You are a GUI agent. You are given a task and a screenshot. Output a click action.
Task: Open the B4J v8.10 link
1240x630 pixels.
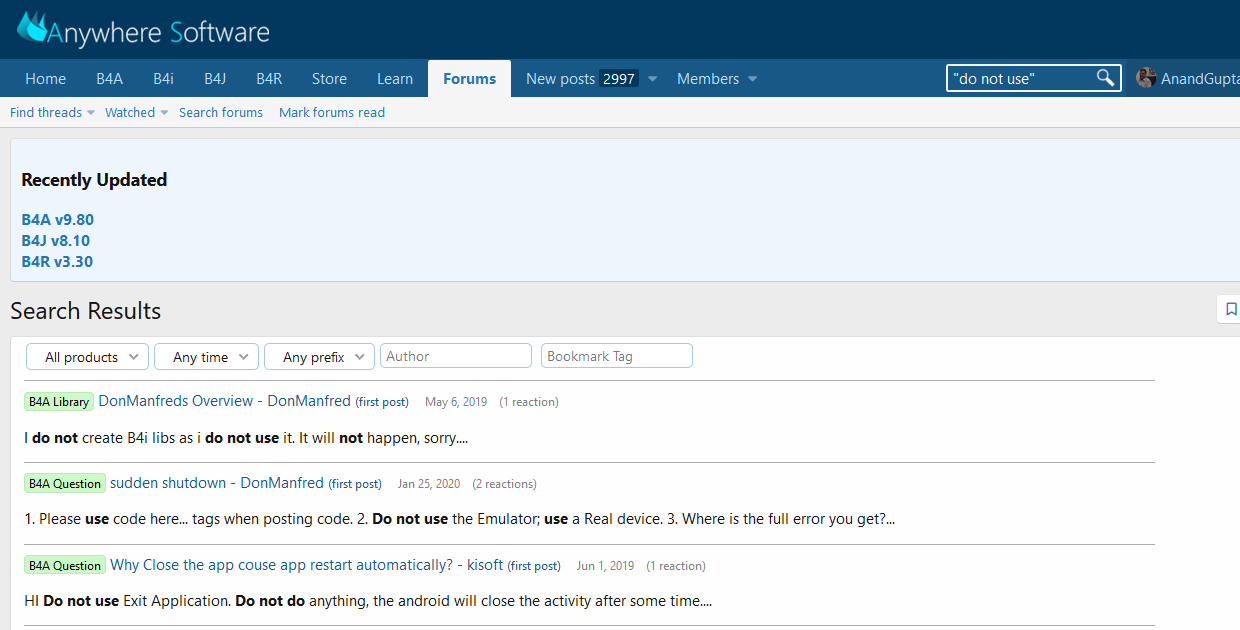(x=56, y=241)
